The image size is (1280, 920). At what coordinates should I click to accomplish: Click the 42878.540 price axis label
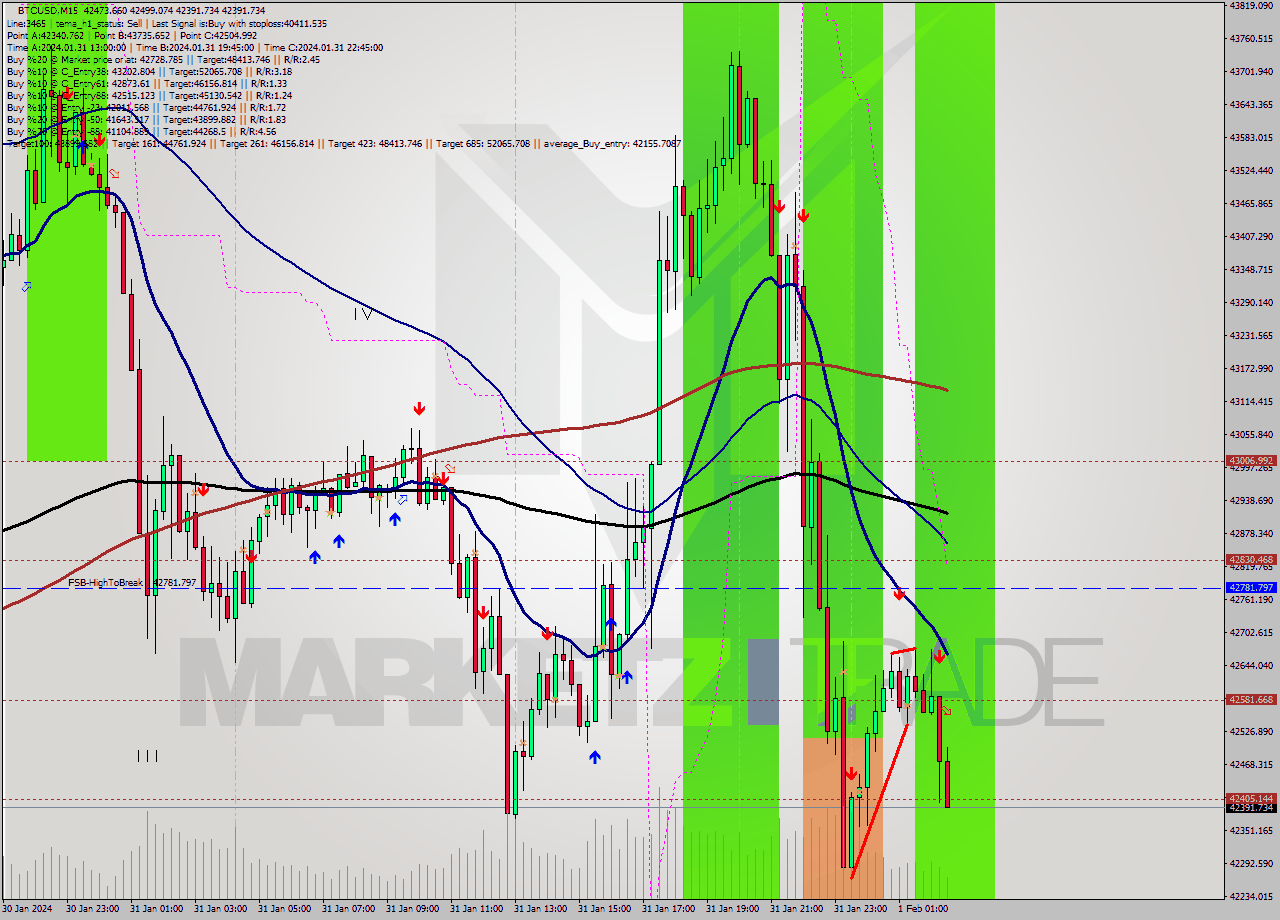1251,533
